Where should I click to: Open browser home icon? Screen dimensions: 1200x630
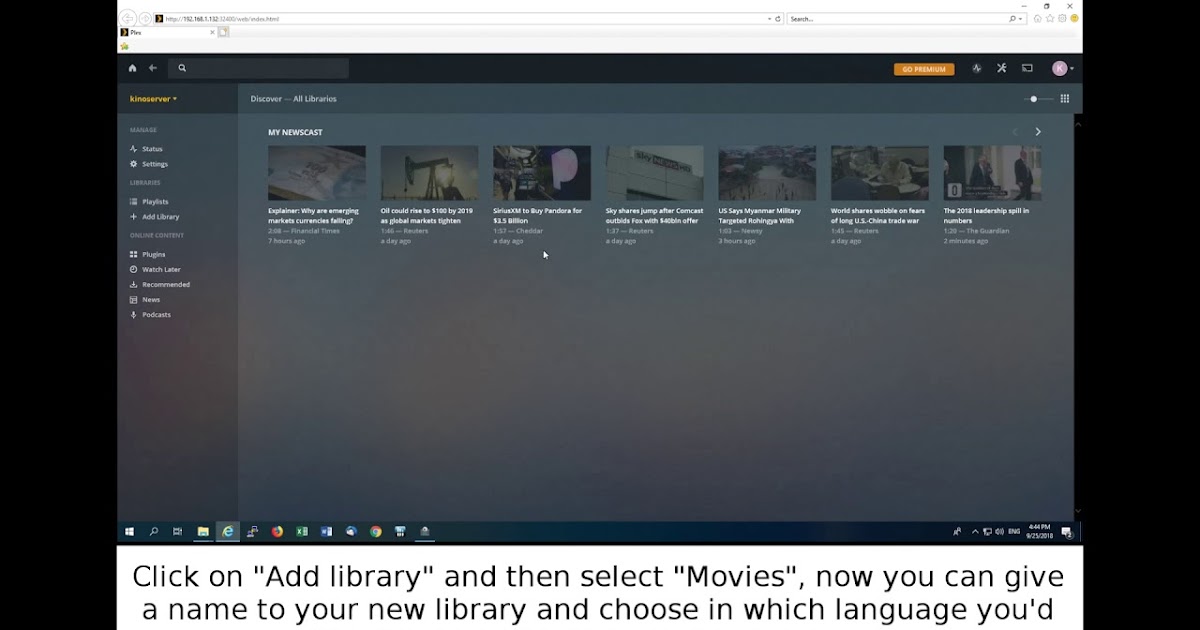[1038, 19]
